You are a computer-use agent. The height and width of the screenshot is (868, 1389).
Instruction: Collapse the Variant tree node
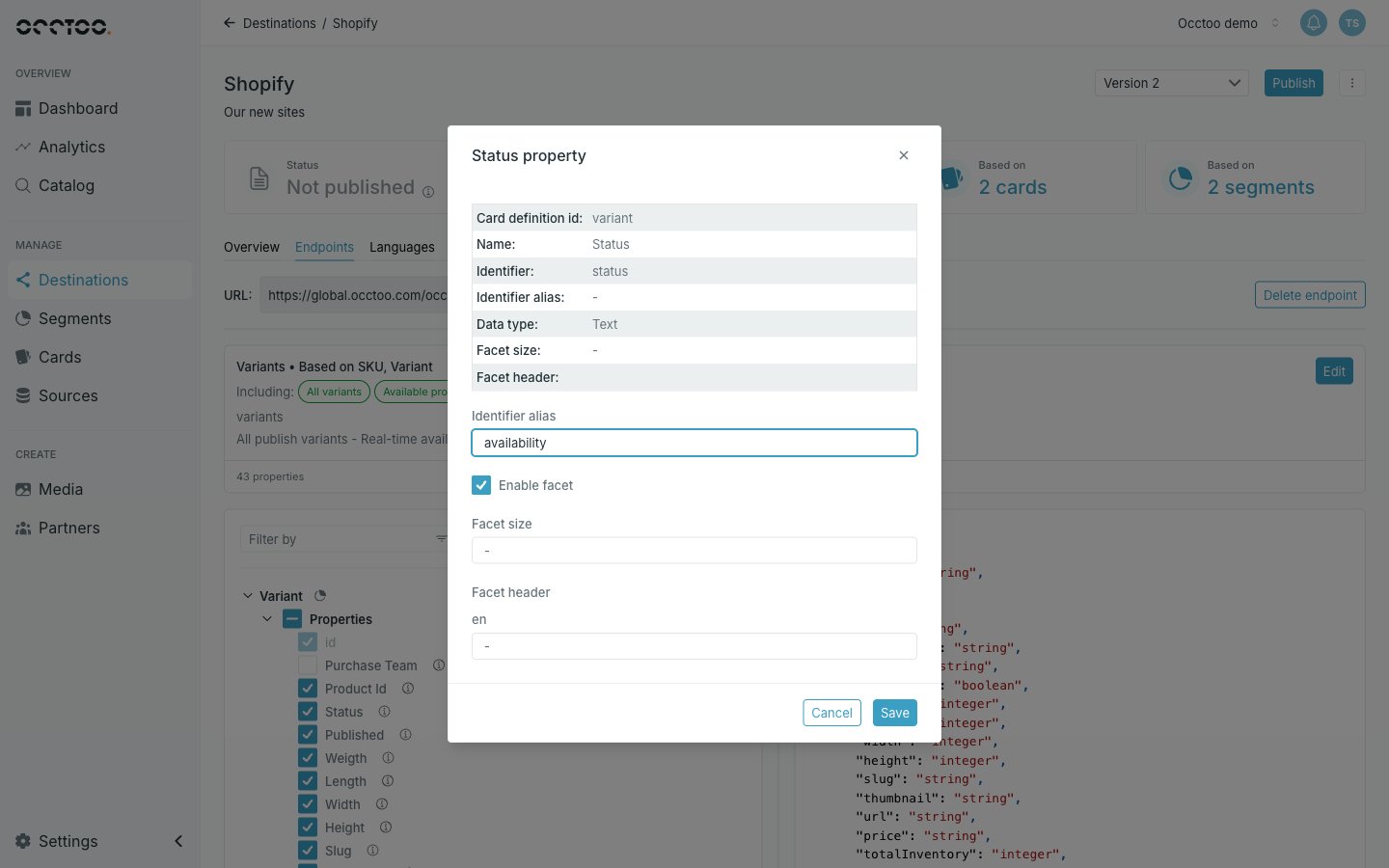[248, 596]
